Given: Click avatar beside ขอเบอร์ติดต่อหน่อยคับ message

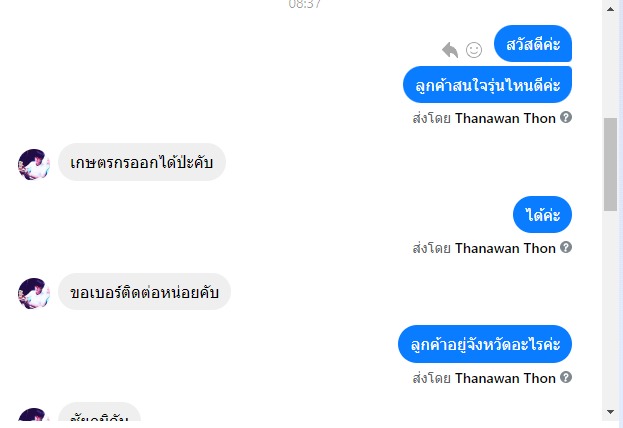Looking at the screenshot, I should click(33, 293).
